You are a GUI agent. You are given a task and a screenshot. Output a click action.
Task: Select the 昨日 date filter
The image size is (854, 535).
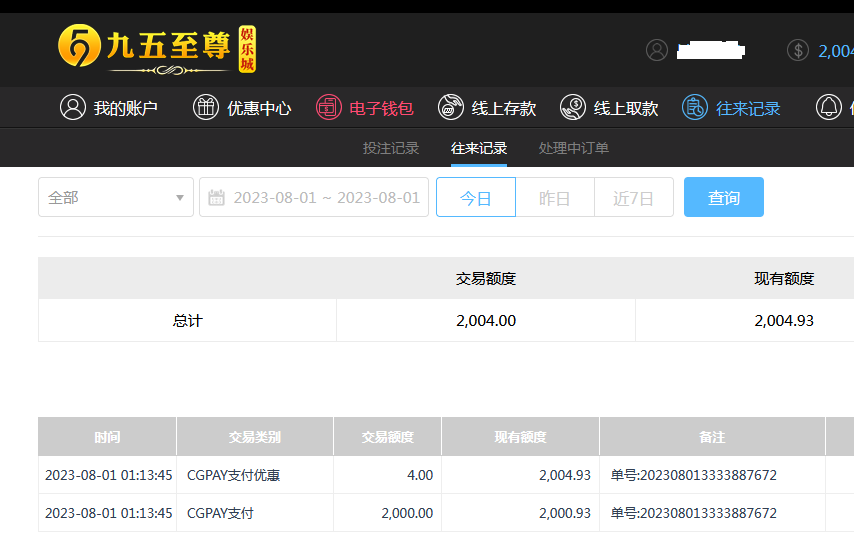point(554,198)
